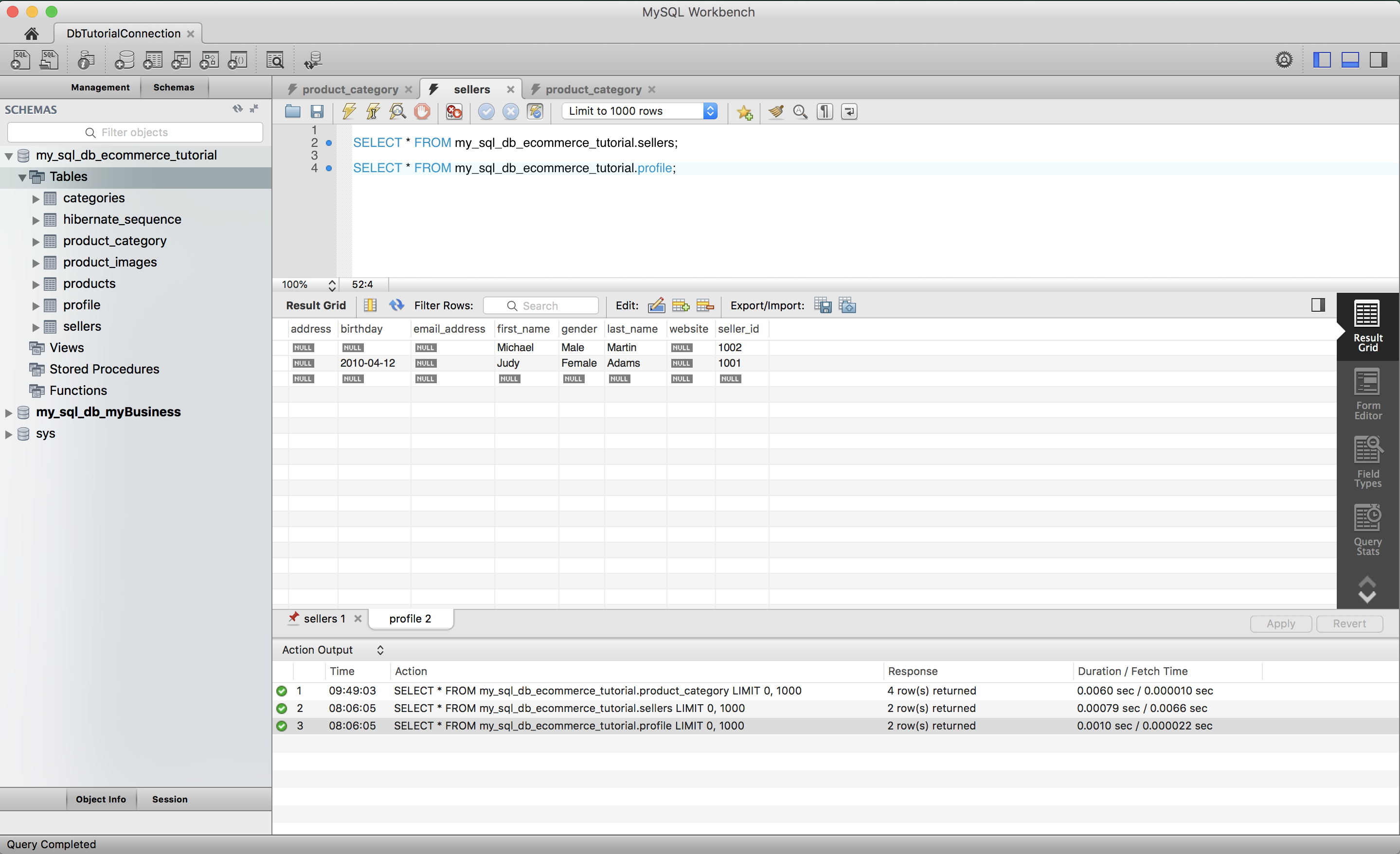Toggle the right secondary sidebar visibility

(1379, 60)
